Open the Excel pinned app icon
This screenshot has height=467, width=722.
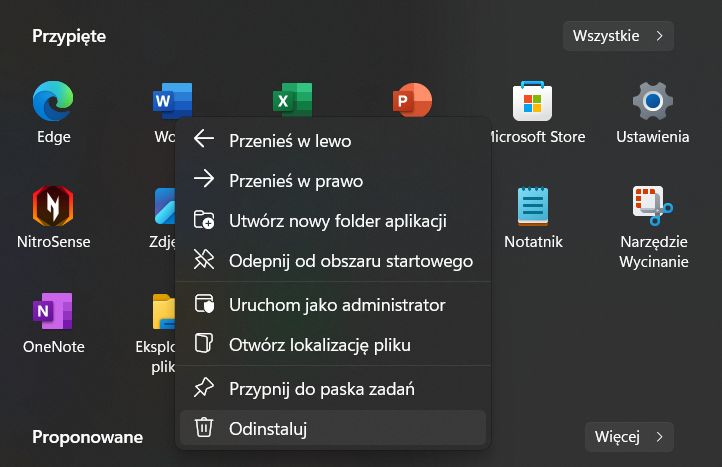[x=292, y=99]
